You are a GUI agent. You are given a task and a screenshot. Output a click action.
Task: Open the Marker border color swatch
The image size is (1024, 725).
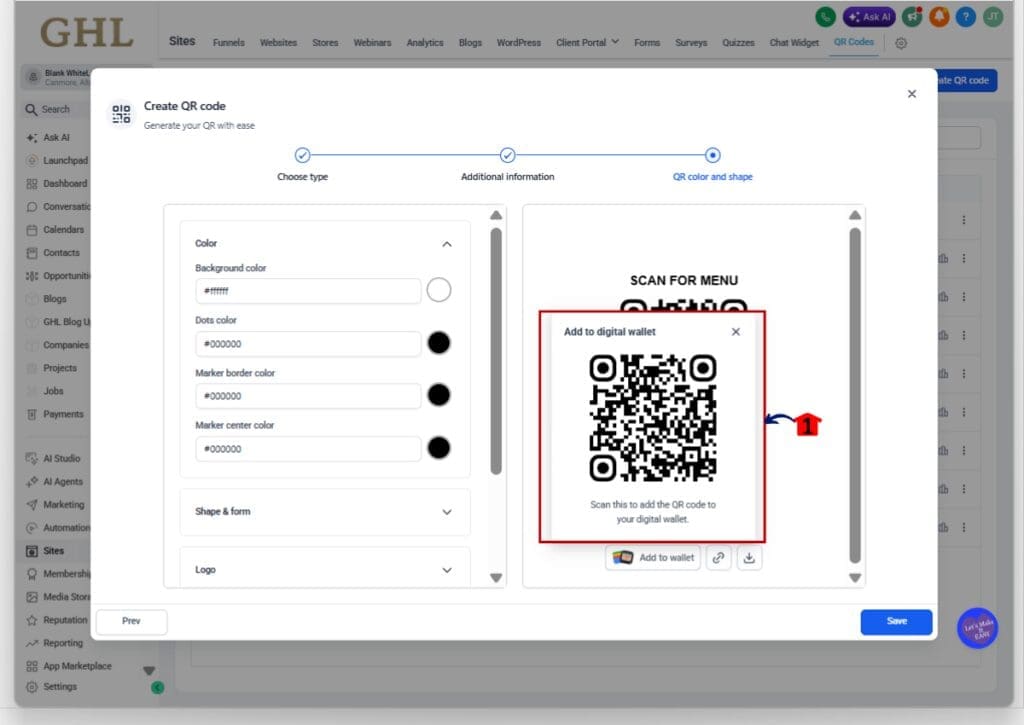(439, 395)
